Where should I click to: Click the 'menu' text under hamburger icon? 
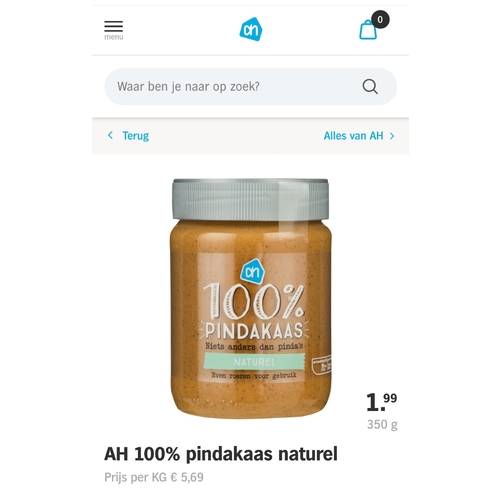click(114, 37)
